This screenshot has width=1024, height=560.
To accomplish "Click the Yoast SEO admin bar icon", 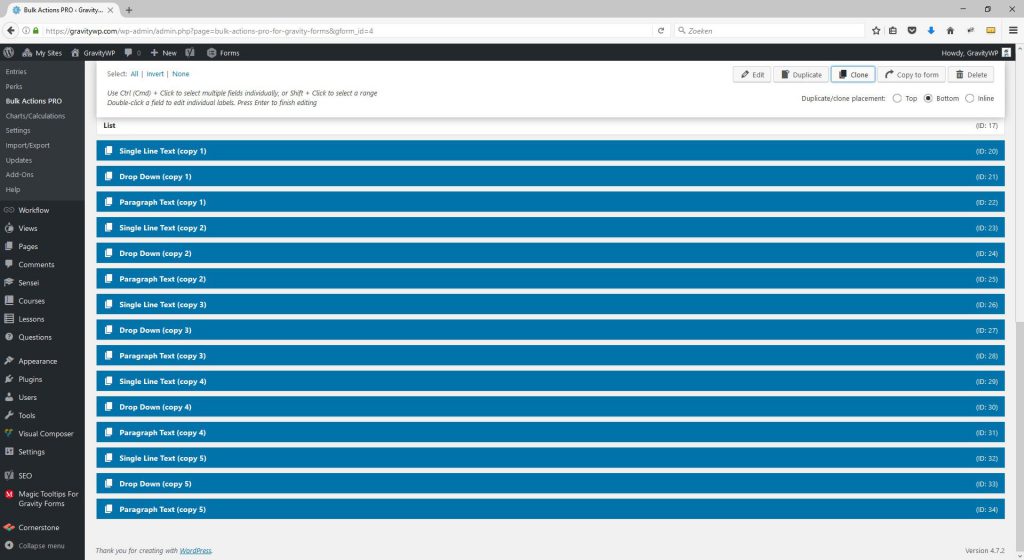I will tap(190, 53).
